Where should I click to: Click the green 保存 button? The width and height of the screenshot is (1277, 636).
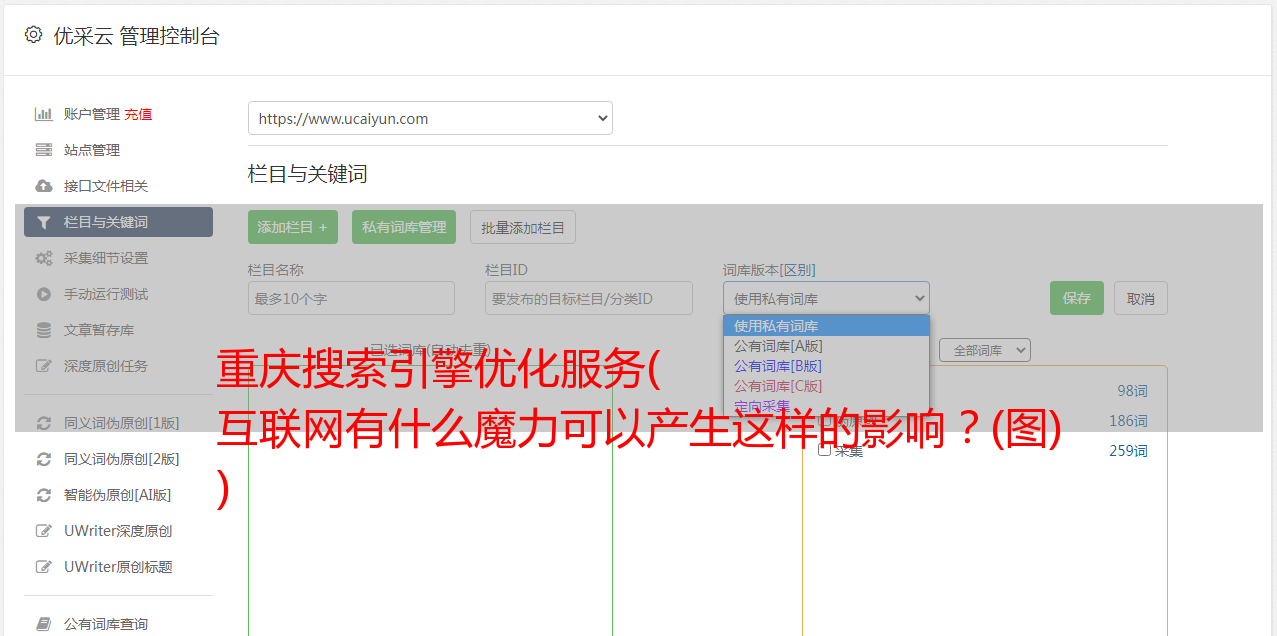1077,298
